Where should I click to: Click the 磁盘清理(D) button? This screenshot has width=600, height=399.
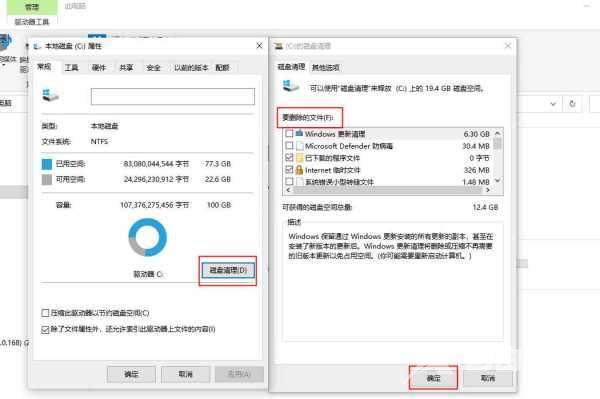coord(228,270)
